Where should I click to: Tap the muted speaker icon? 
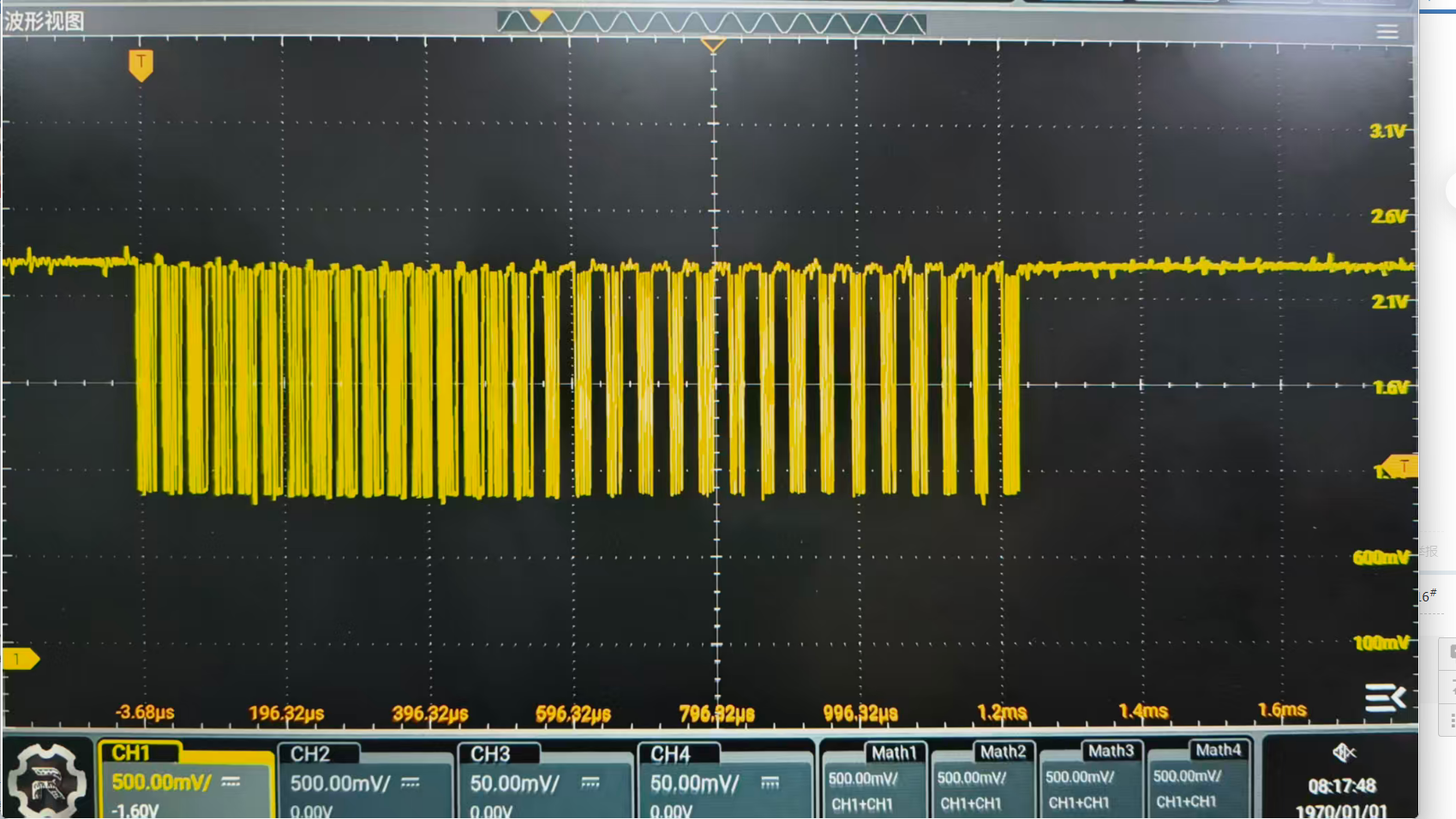1344,752
